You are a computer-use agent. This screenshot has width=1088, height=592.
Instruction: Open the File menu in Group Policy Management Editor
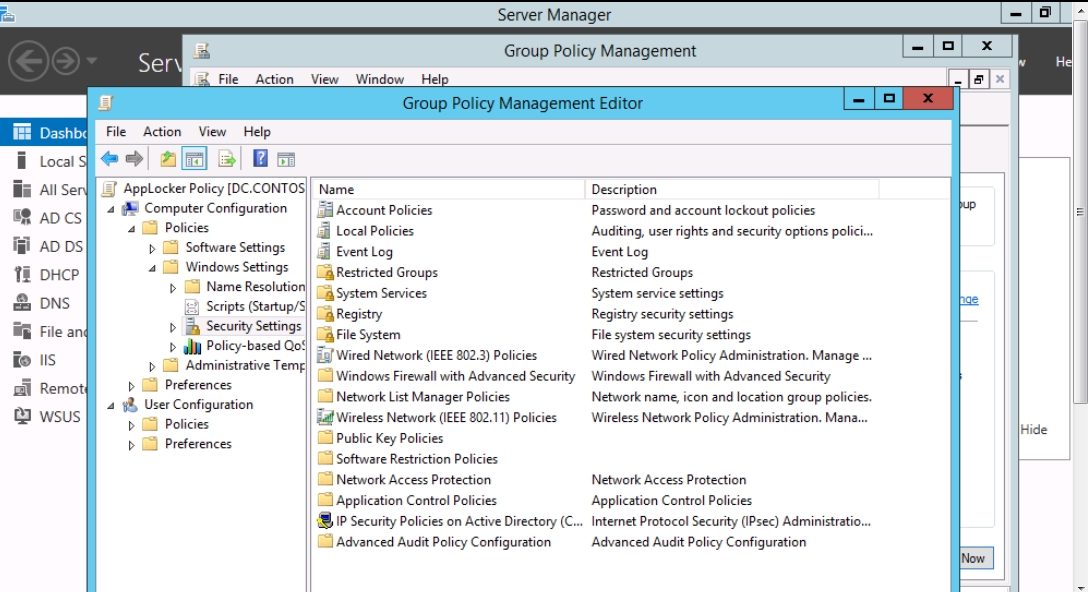click(x=116, y=131)
